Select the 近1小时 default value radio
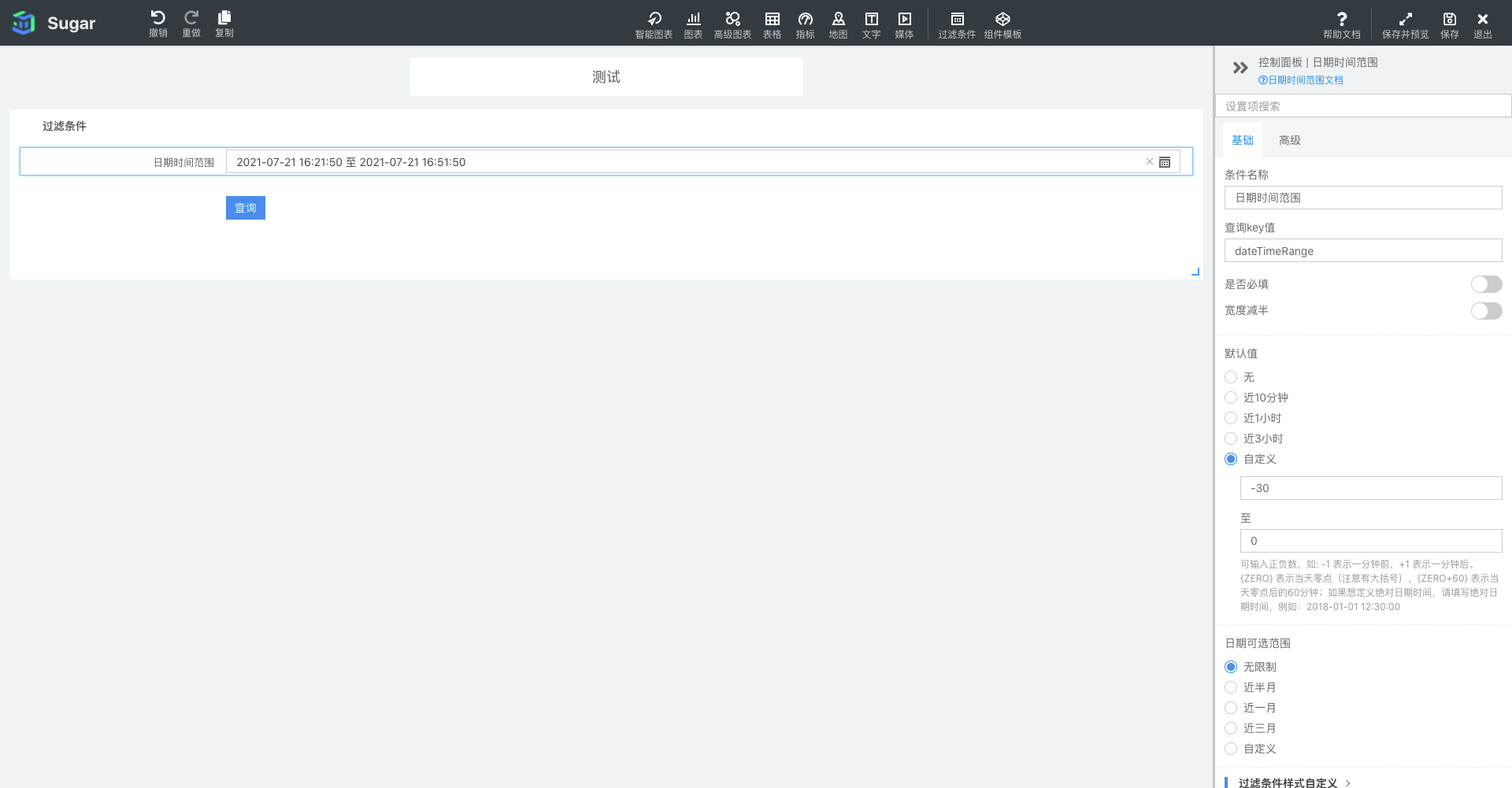 (x=1231, y=418)
